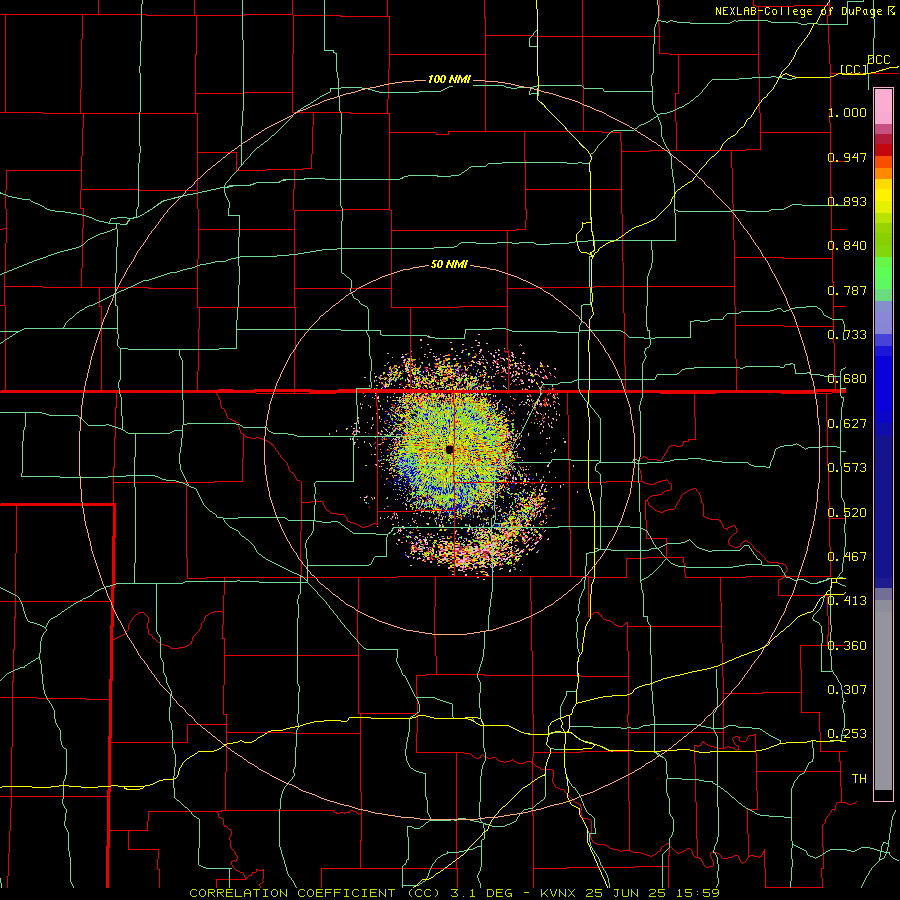Click the 0.520 scale value

pos(847,513)
